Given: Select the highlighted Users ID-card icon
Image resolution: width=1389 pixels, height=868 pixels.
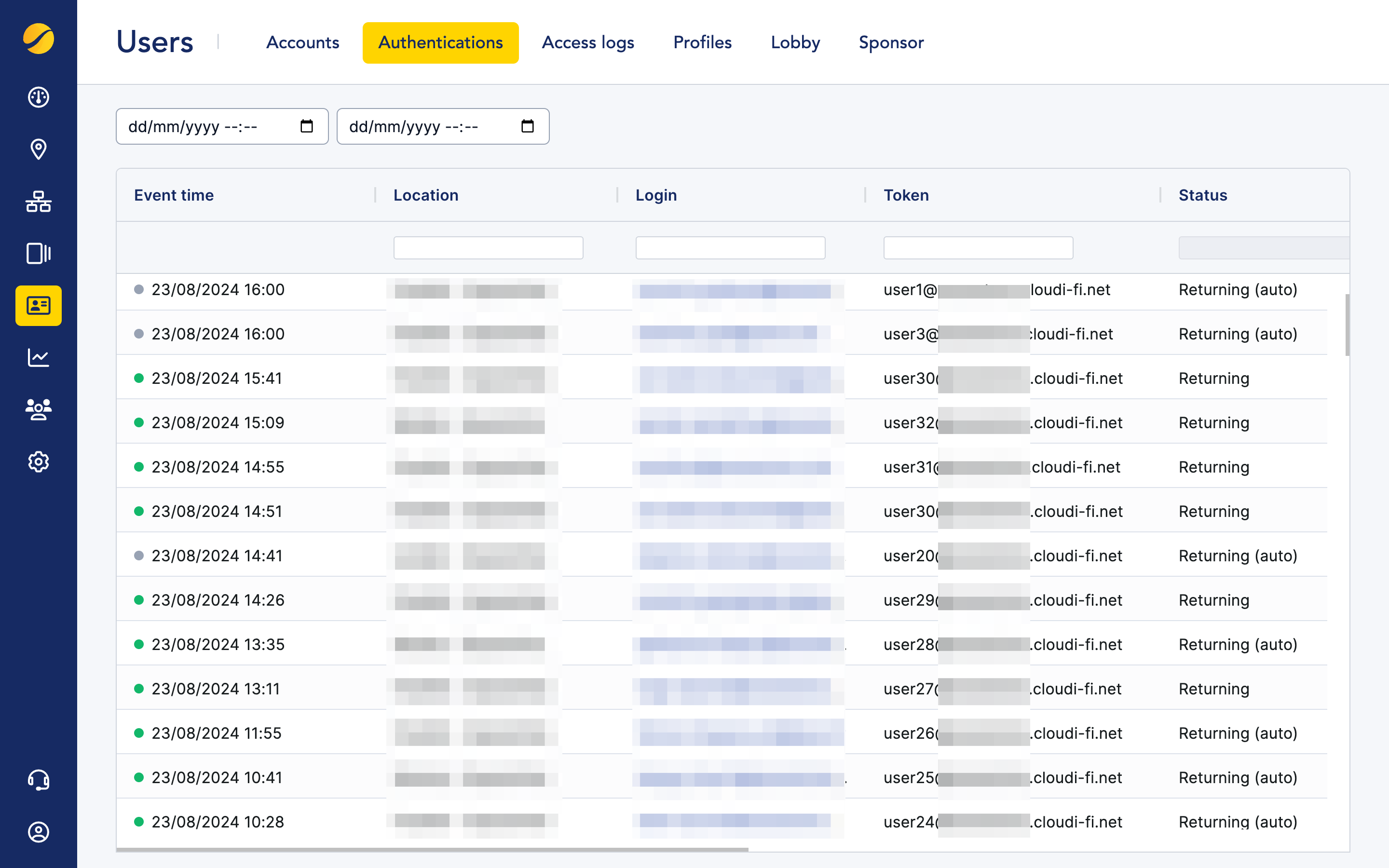Looking at the screenshot, I should coord(38,306).
